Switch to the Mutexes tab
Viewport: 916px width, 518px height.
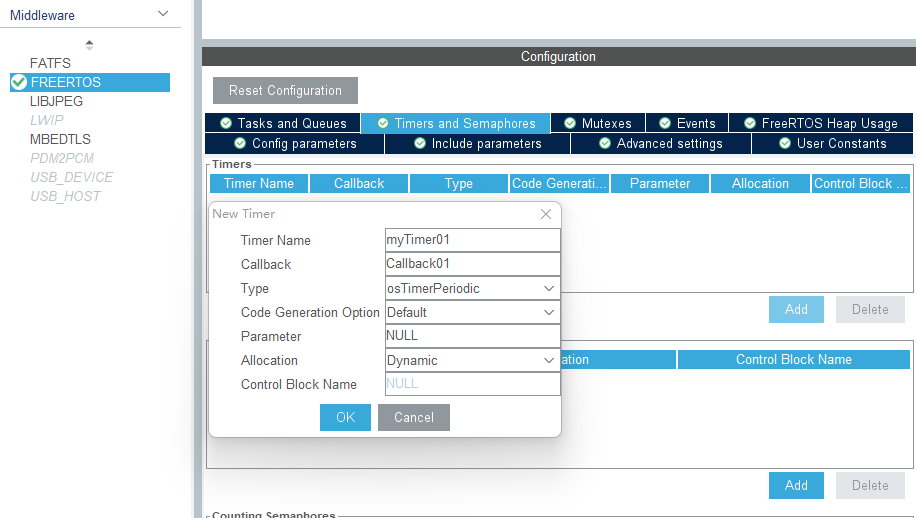coord(597,123)
